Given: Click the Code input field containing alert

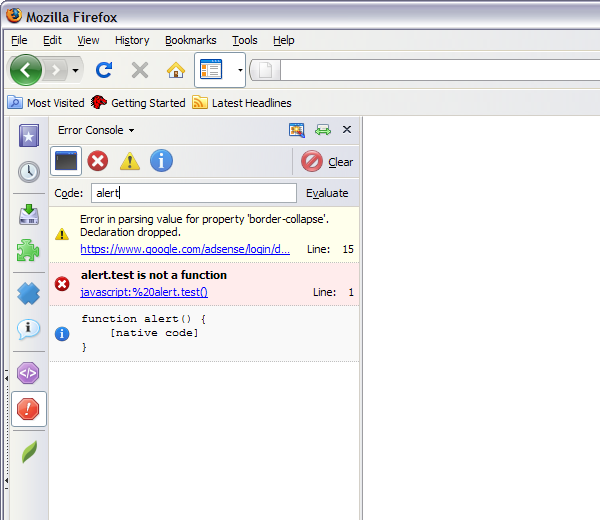Looking at the screenshot, I should (x=194, y=193).
